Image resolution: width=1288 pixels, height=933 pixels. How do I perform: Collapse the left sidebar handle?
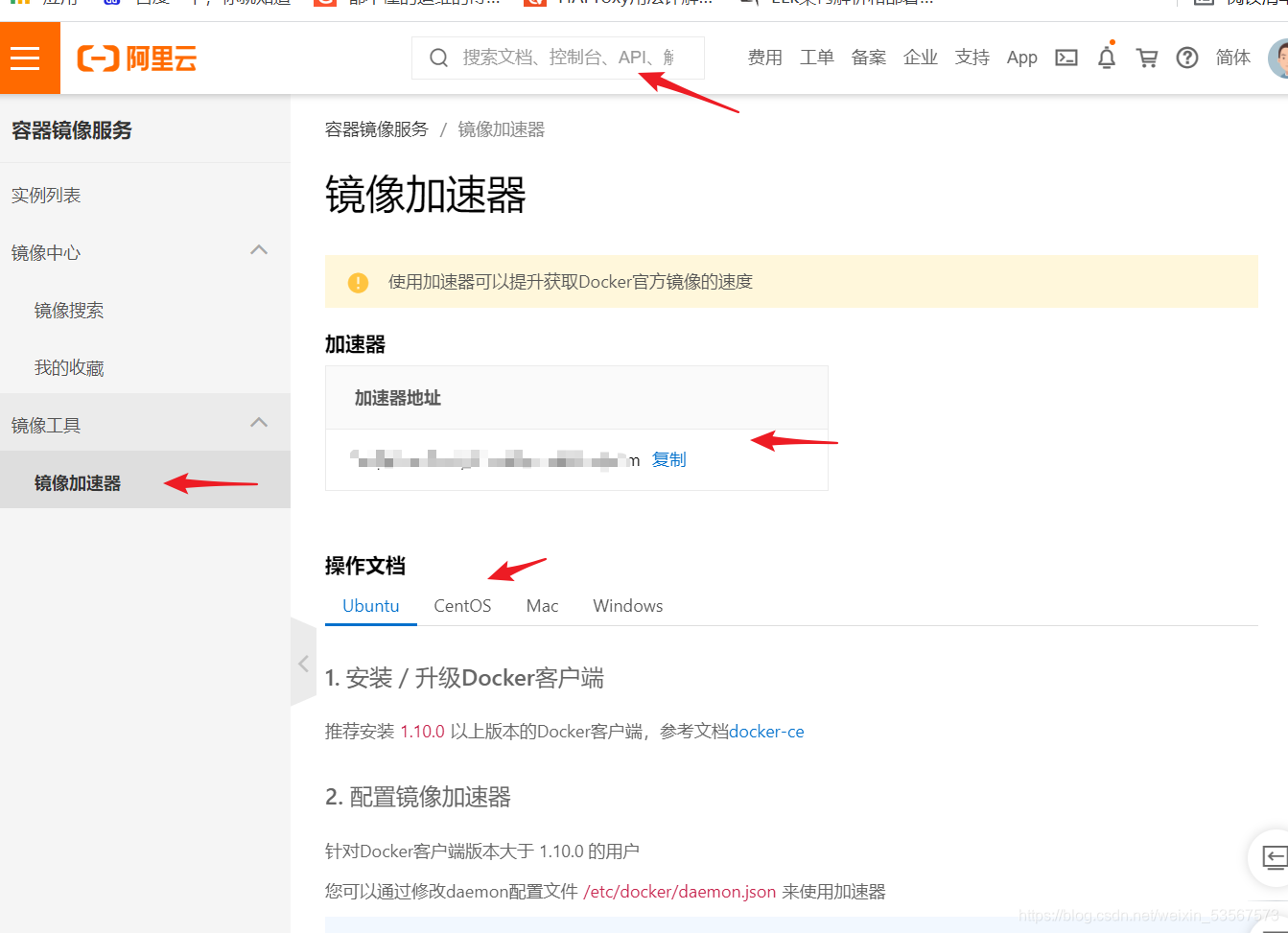point(303,663)
